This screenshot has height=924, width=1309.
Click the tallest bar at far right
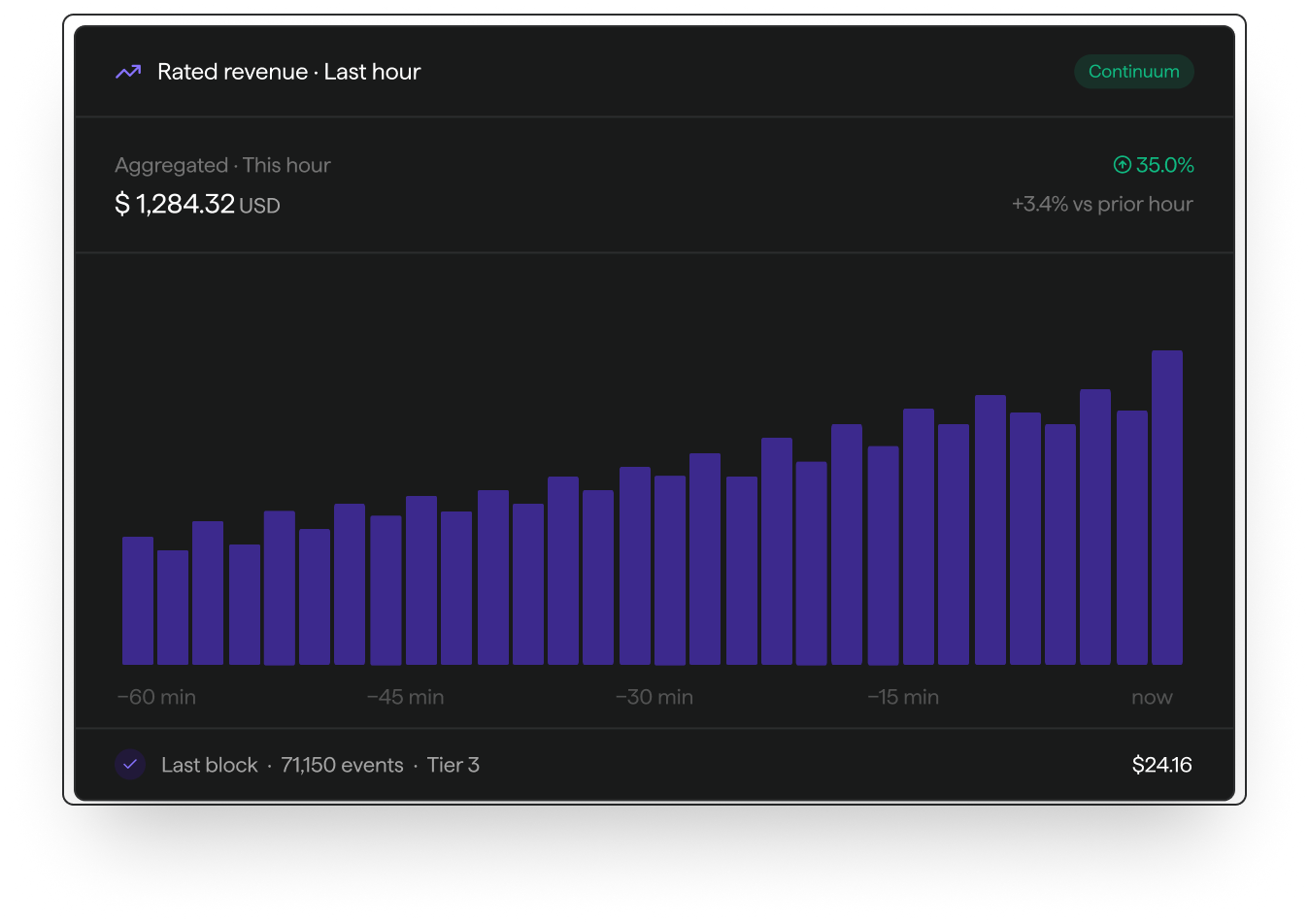point(1167,508)
